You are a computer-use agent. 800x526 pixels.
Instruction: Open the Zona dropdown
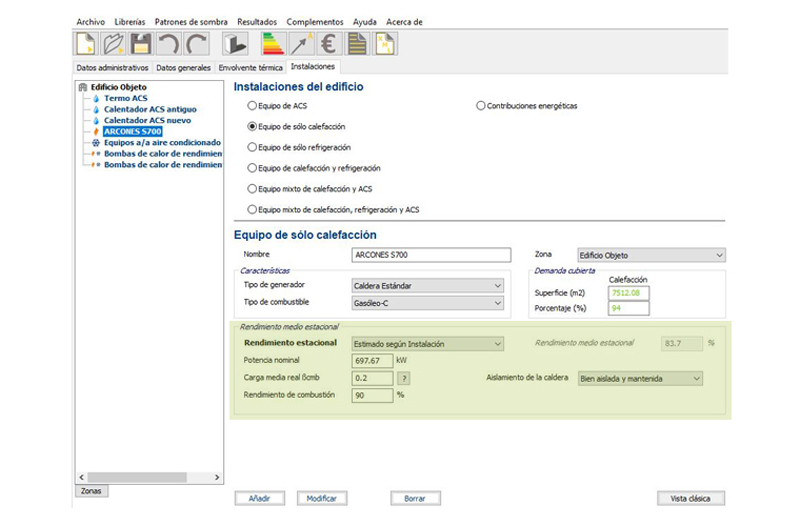click(x=651, y=255)
